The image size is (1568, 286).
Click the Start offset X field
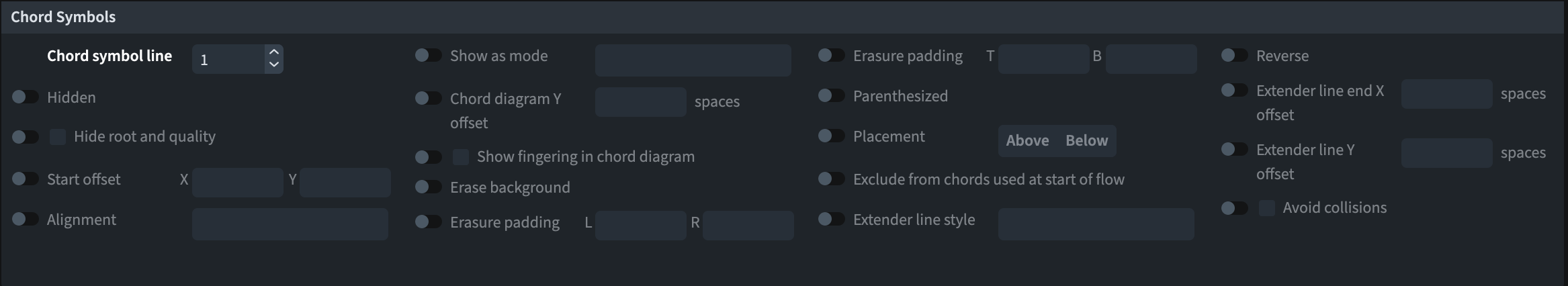[x=237, y=183]
